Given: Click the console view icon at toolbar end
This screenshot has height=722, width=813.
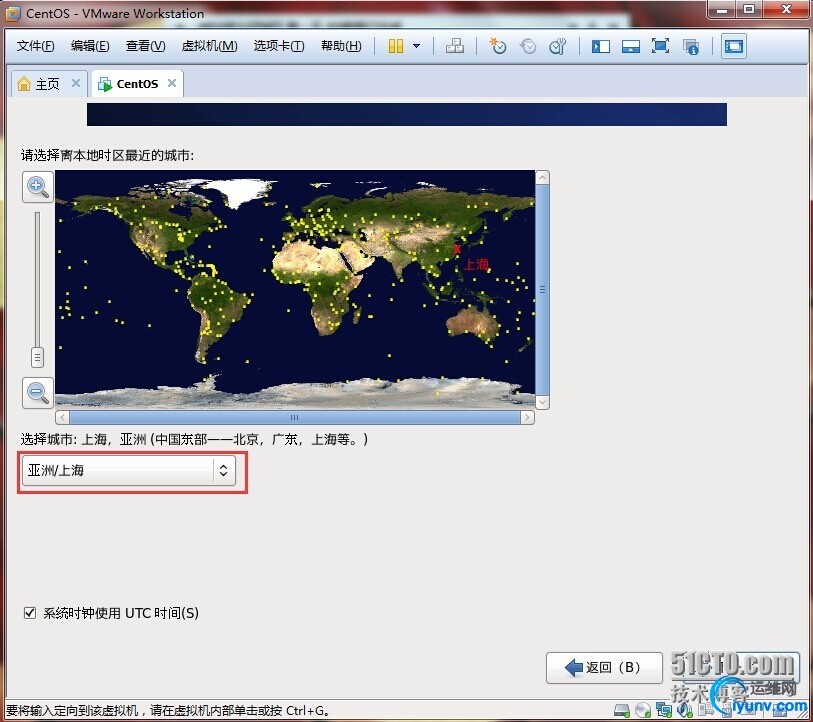Looking at the screenshot, I should (x=734, y=46).
